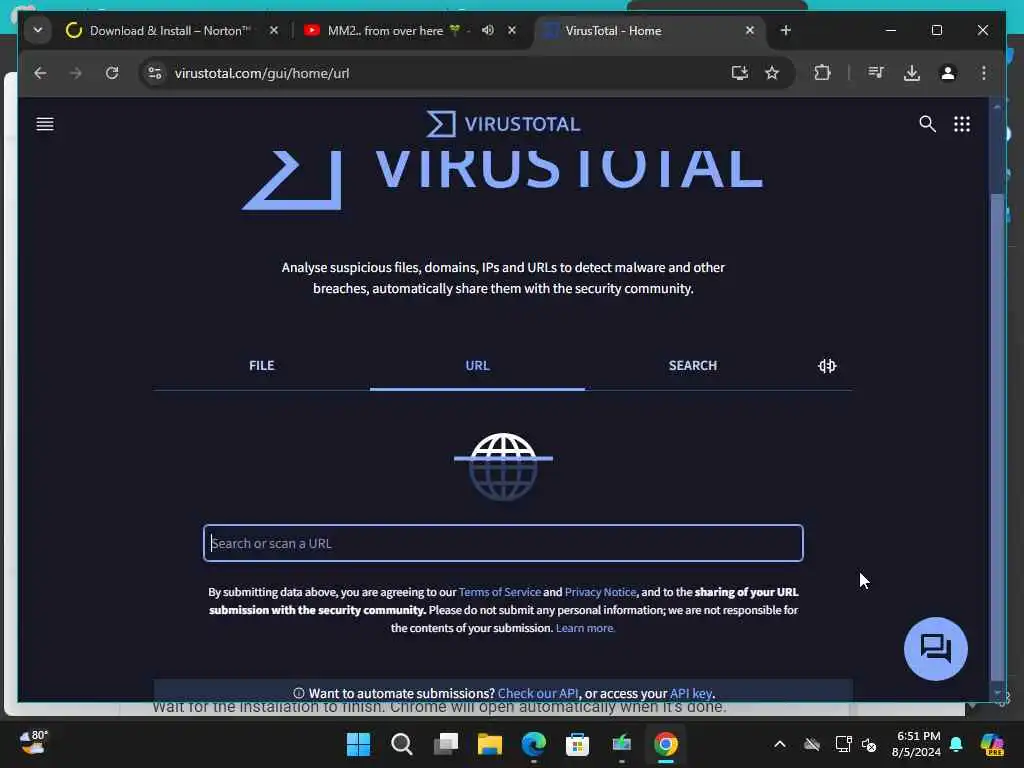Open the Terms of Service link
Viewport: 1024px width, 768px height.
[x=500, y=592]
